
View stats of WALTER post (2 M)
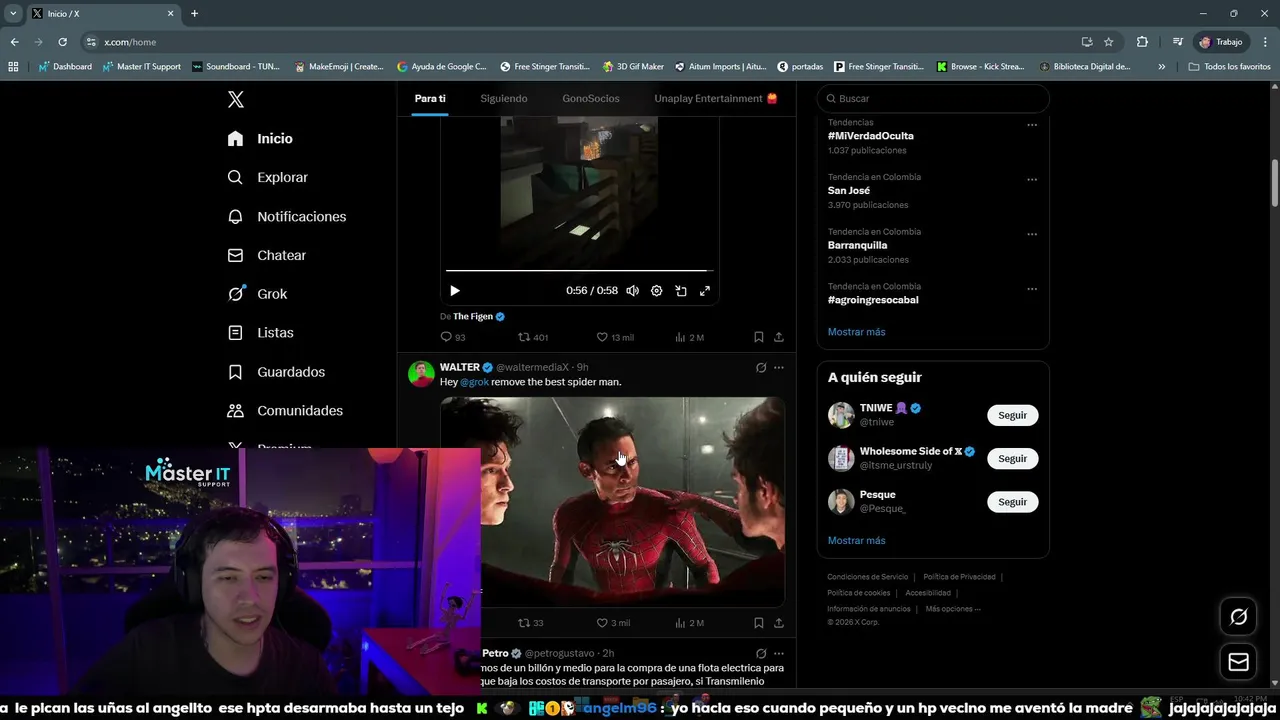(690, 623)
